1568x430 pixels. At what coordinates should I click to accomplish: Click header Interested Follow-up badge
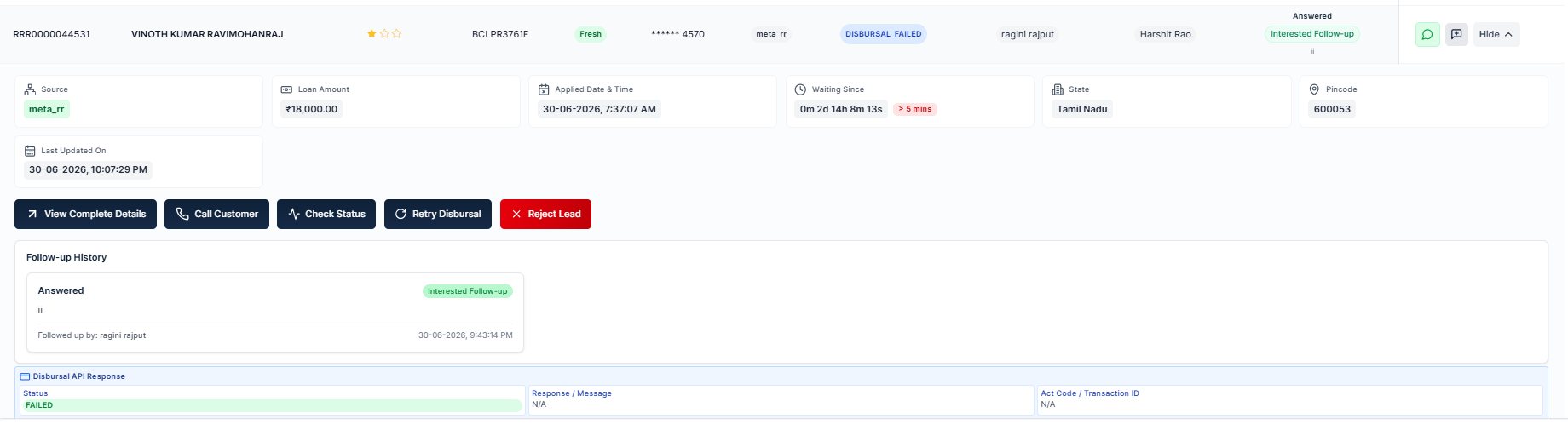1312,34
